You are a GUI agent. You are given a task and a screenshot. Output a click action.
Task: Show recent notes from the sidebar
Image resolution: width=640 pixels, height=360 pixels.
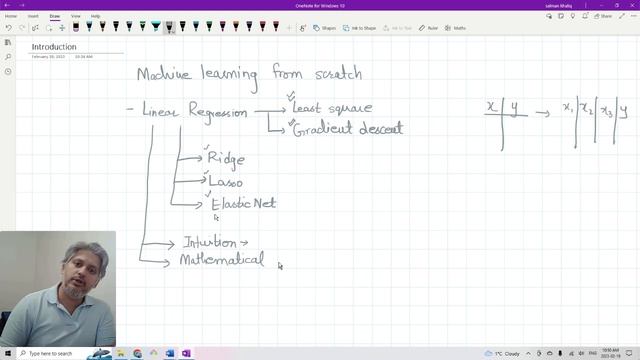(8, 71)
